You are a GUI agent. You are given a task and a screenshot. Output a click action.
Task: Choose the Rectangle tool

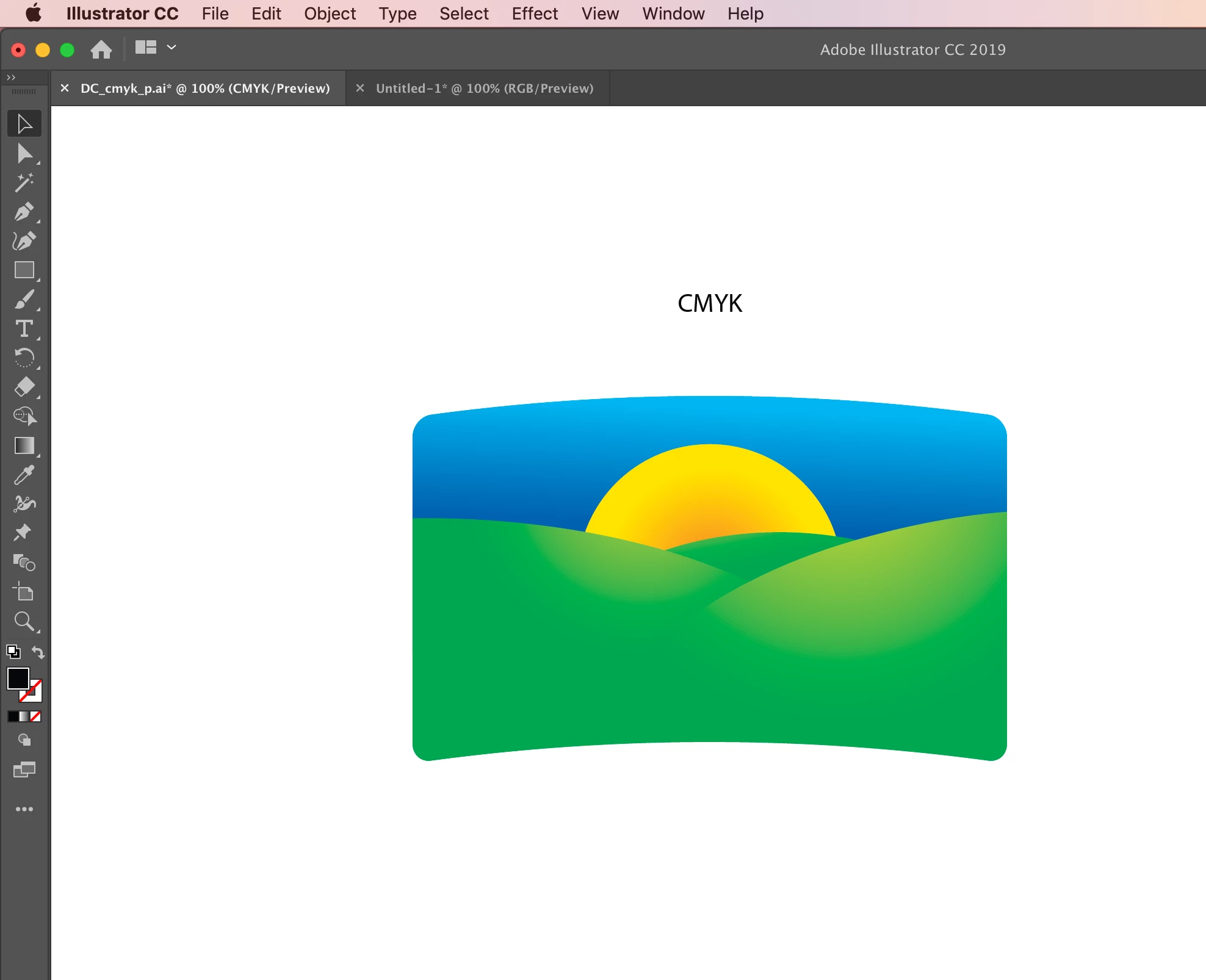point(24,270)
